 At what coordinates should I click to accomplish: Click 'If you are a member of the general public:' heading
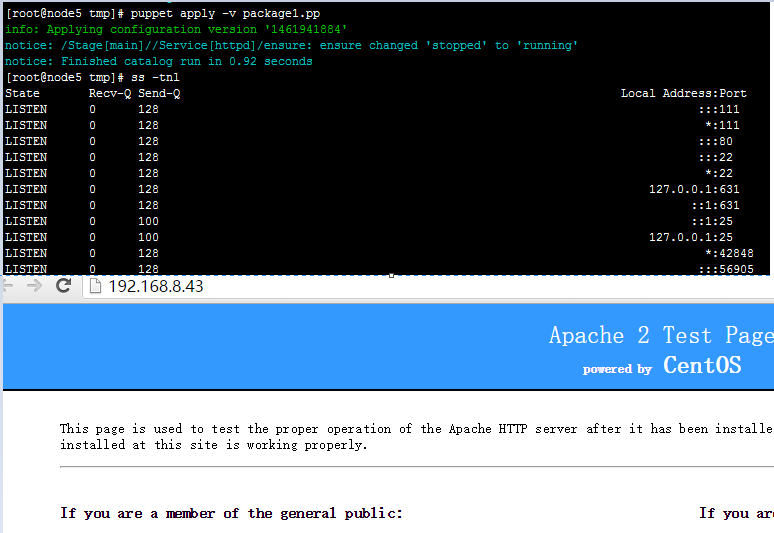231,513
